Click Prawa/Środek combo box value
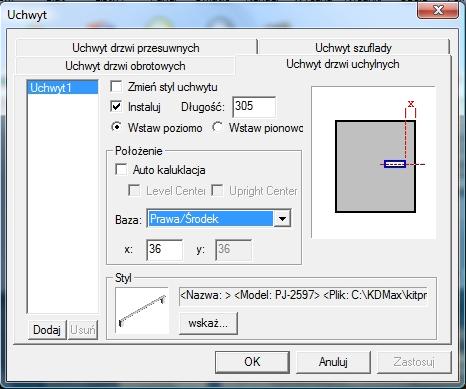466x389 pixels. pos(210,219)
